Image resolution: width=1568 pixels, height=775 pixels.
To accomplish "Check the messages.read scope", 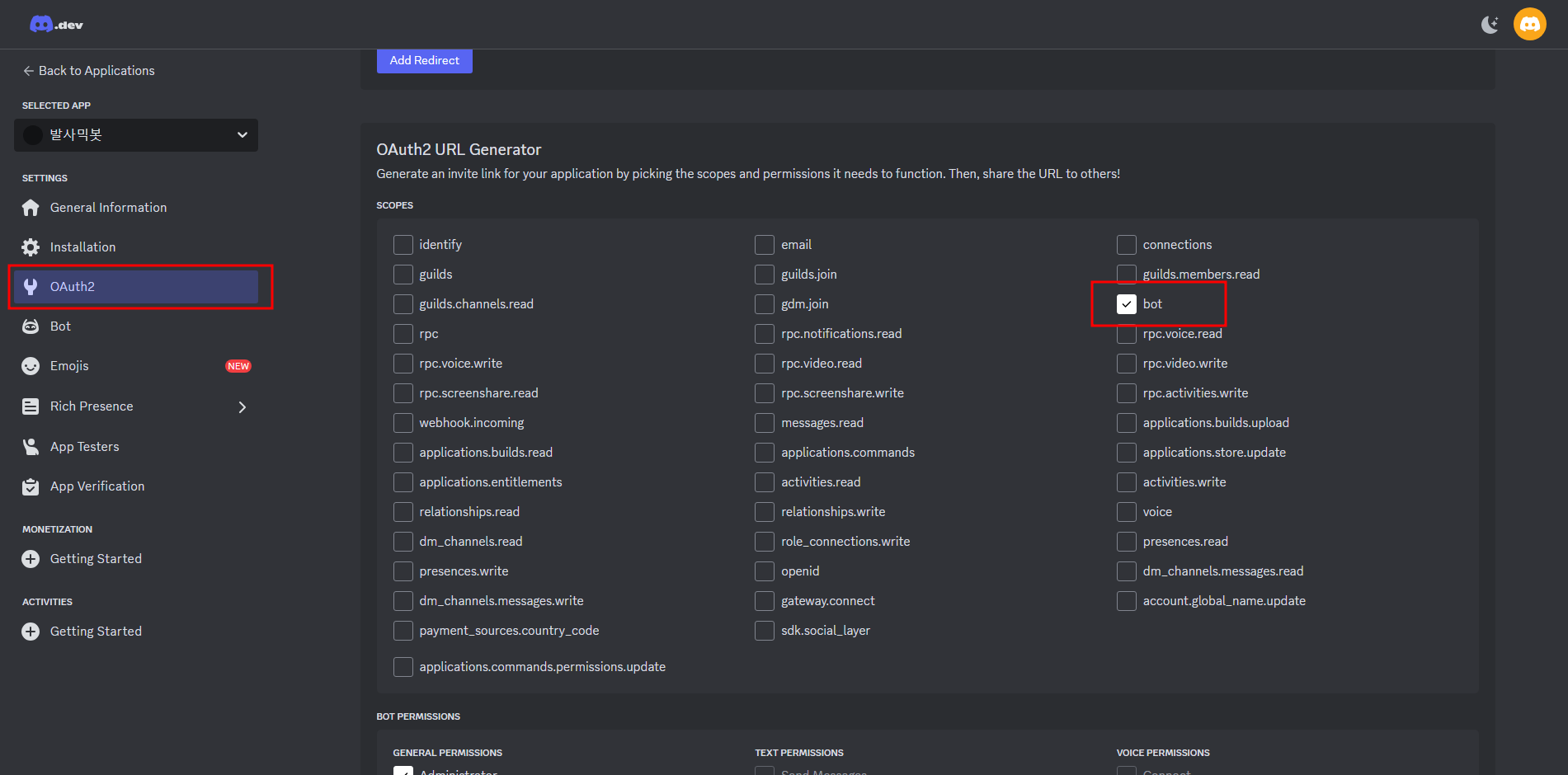I will 765,423.
